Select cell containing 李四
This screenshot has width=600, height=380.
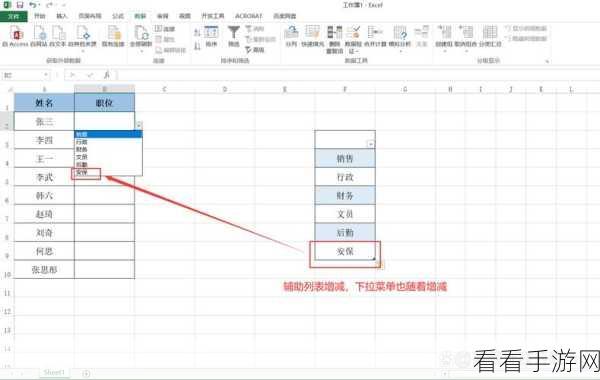(x=44, y=140)
